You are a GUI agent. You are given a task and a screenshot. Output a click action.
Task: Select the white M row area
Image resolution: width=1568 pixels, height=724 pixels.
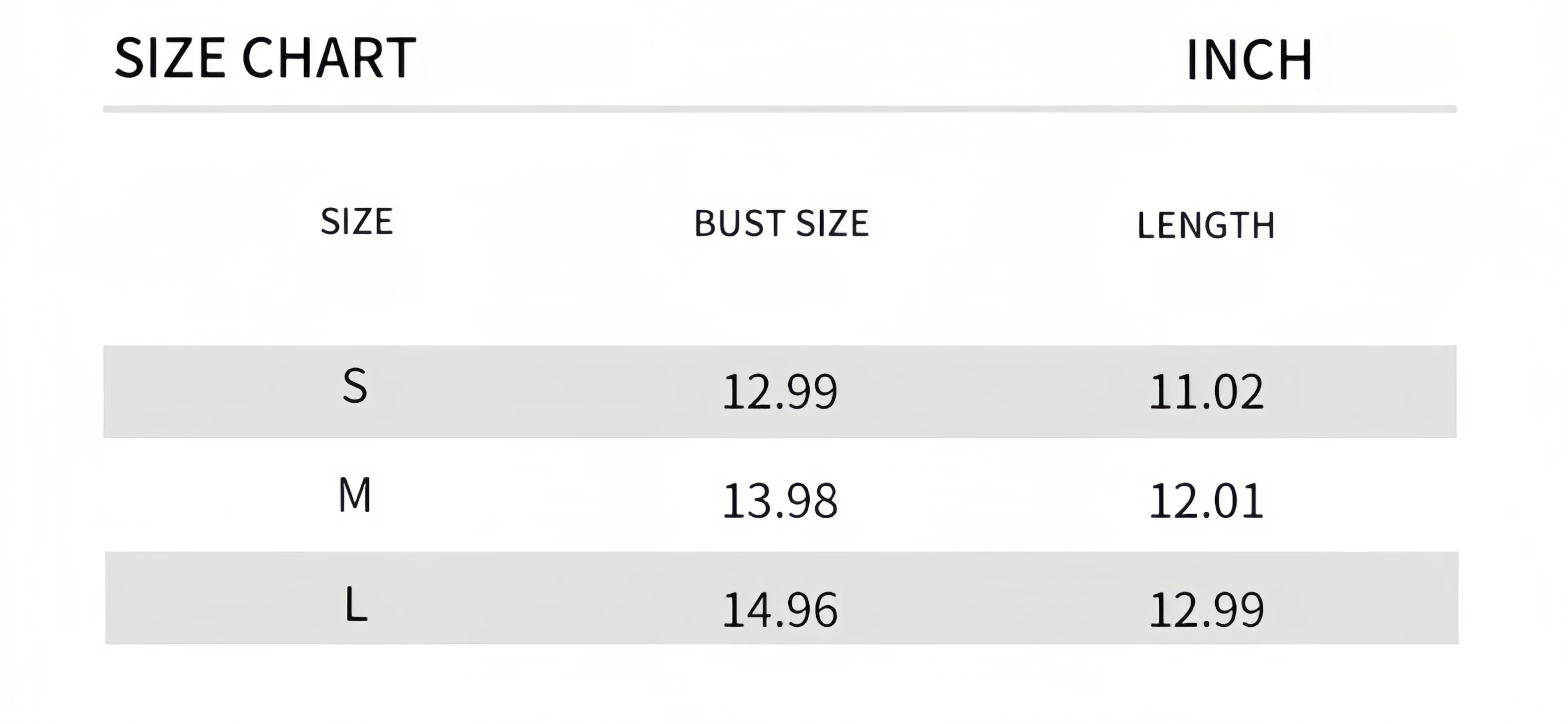(781, 495)
